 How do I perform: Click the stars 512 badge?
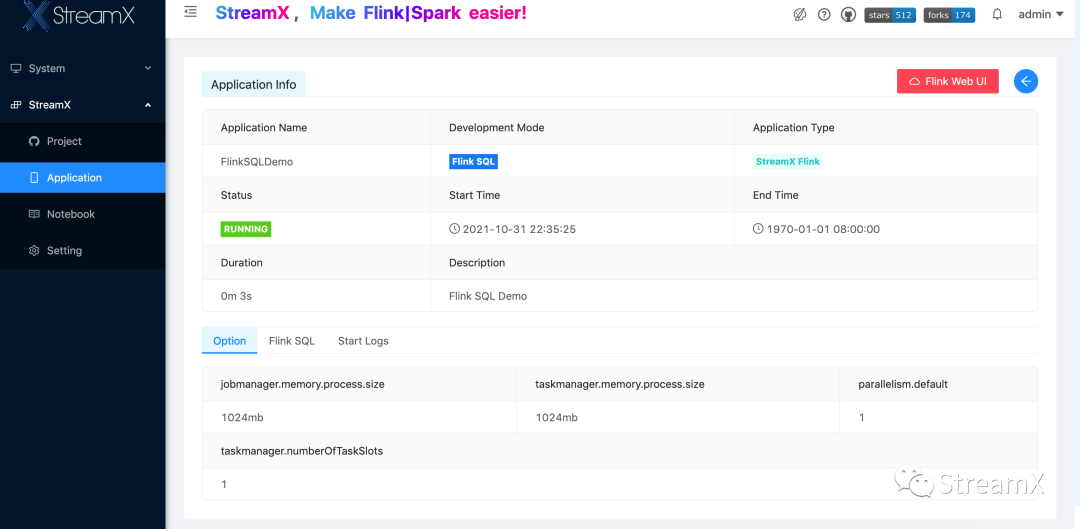[890, 15]
